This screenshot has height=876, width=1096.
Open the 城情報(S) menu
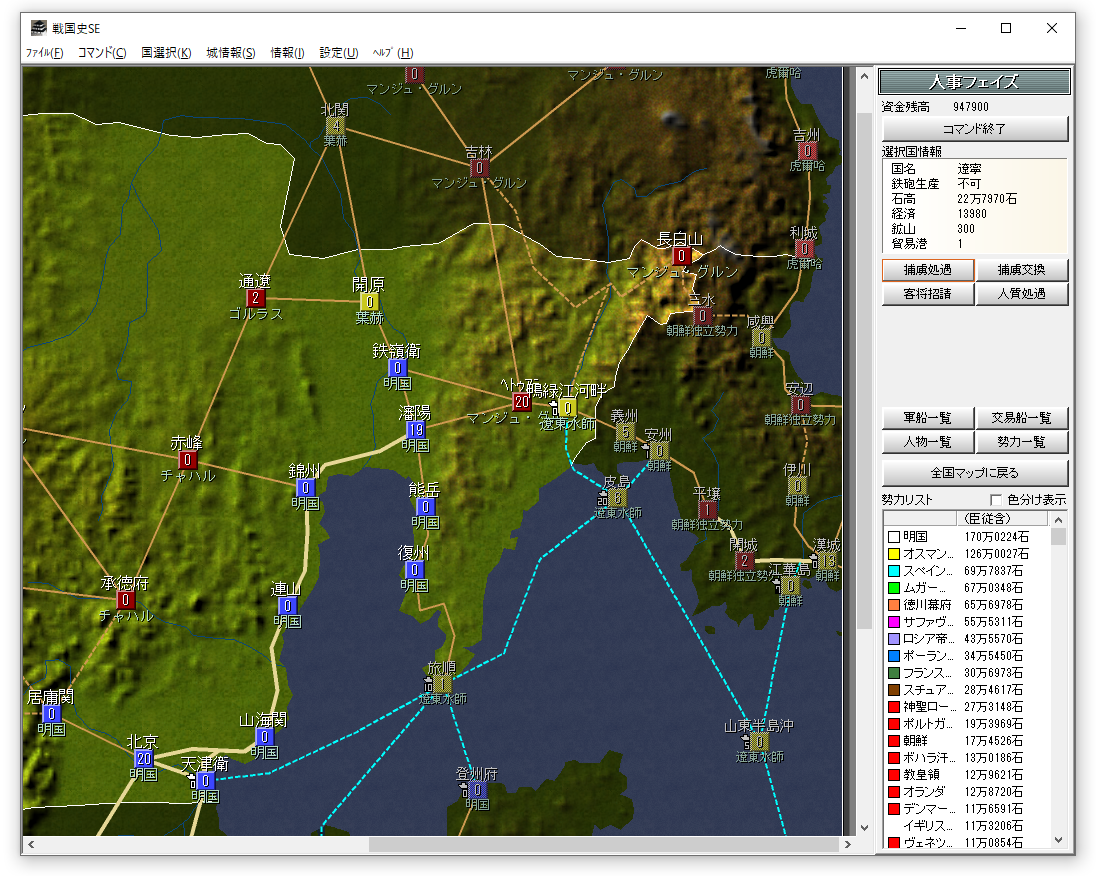click(230, 53)
